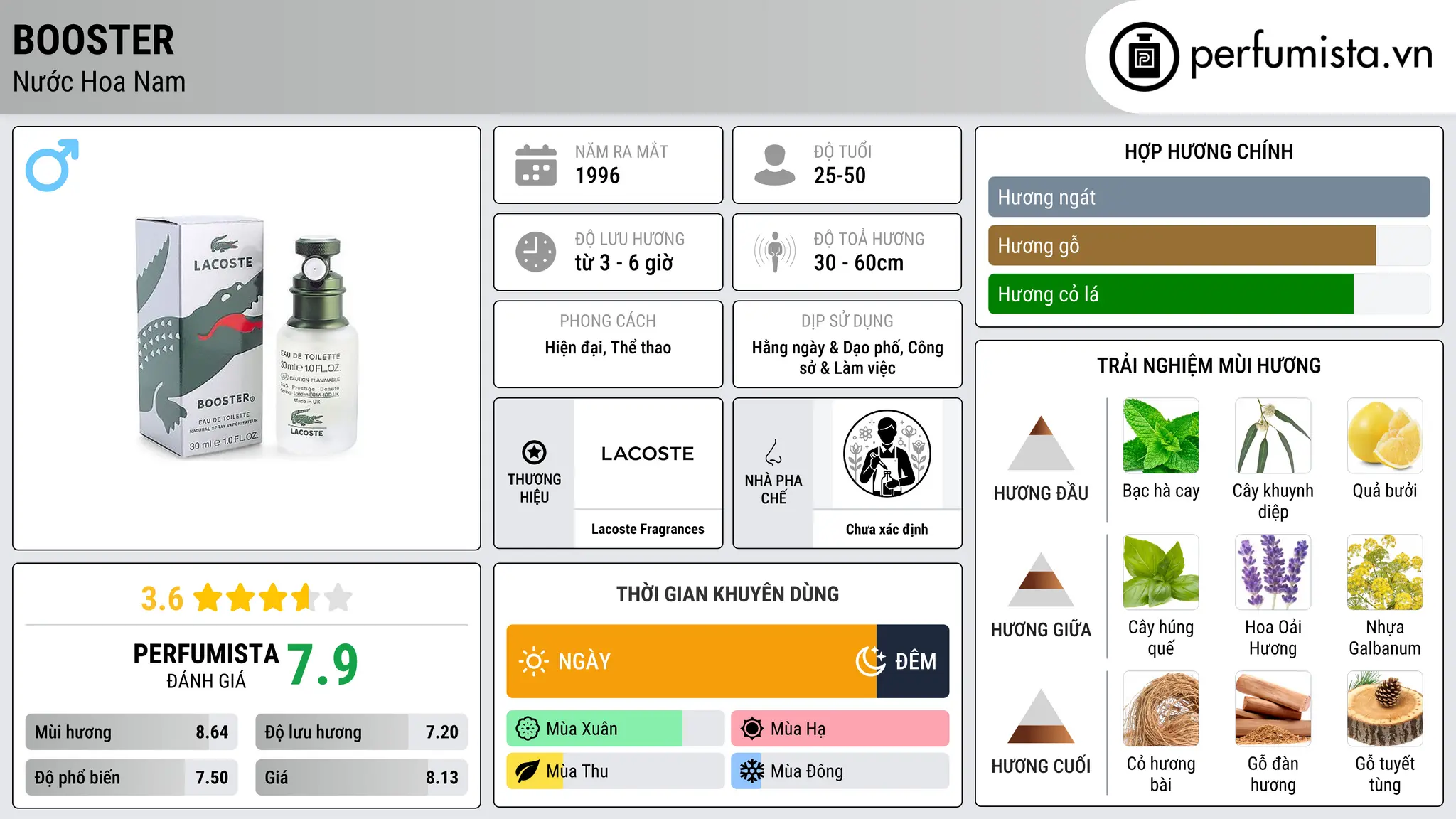Viewport: 1456px width, 819px height.
Task: Click the sillage icon beside Độ toả hương
Action: pyautogui.click(x=775, y=252)
